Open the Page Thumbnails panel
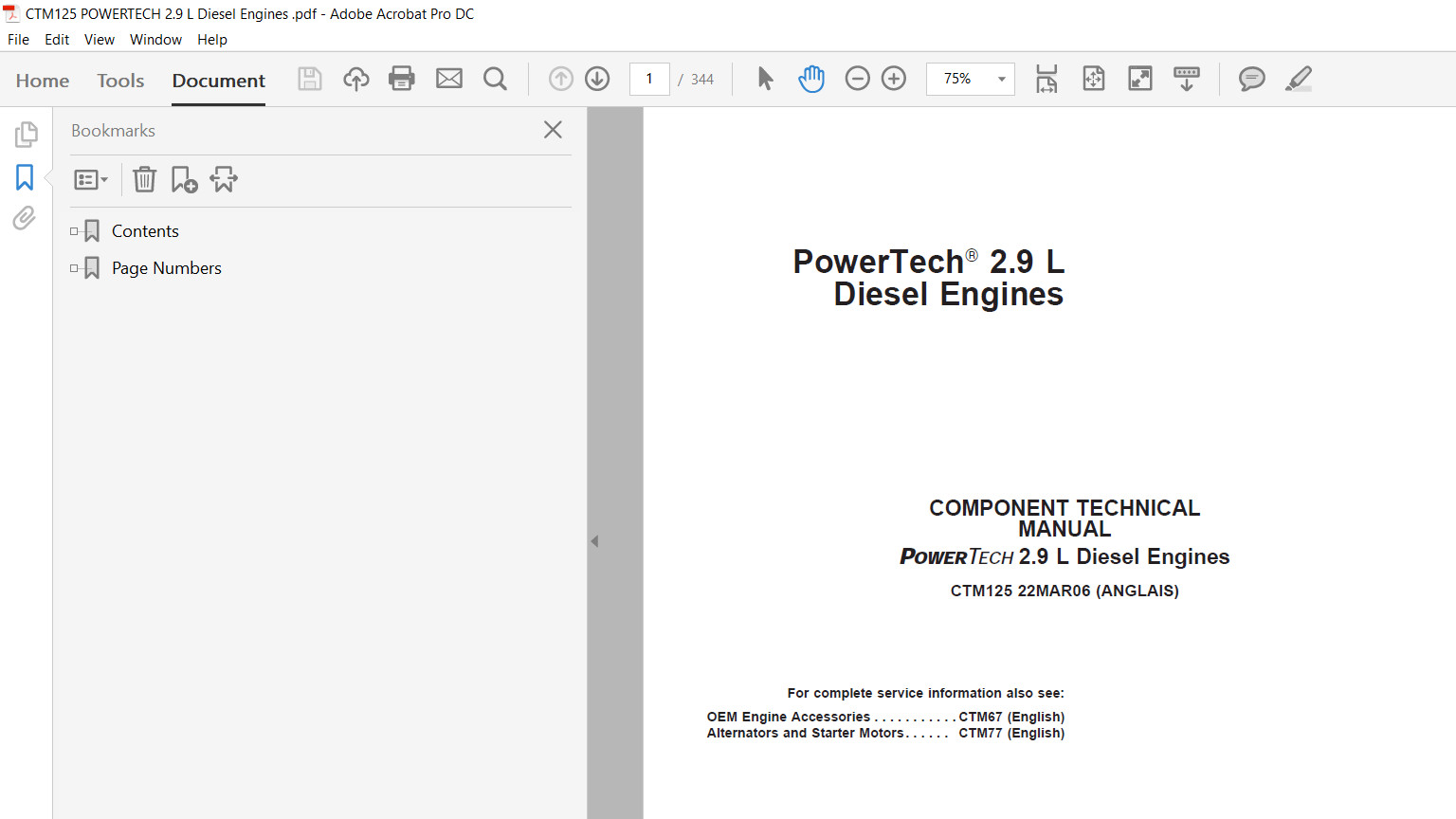The image size is (1456, 819). point(26,135)
